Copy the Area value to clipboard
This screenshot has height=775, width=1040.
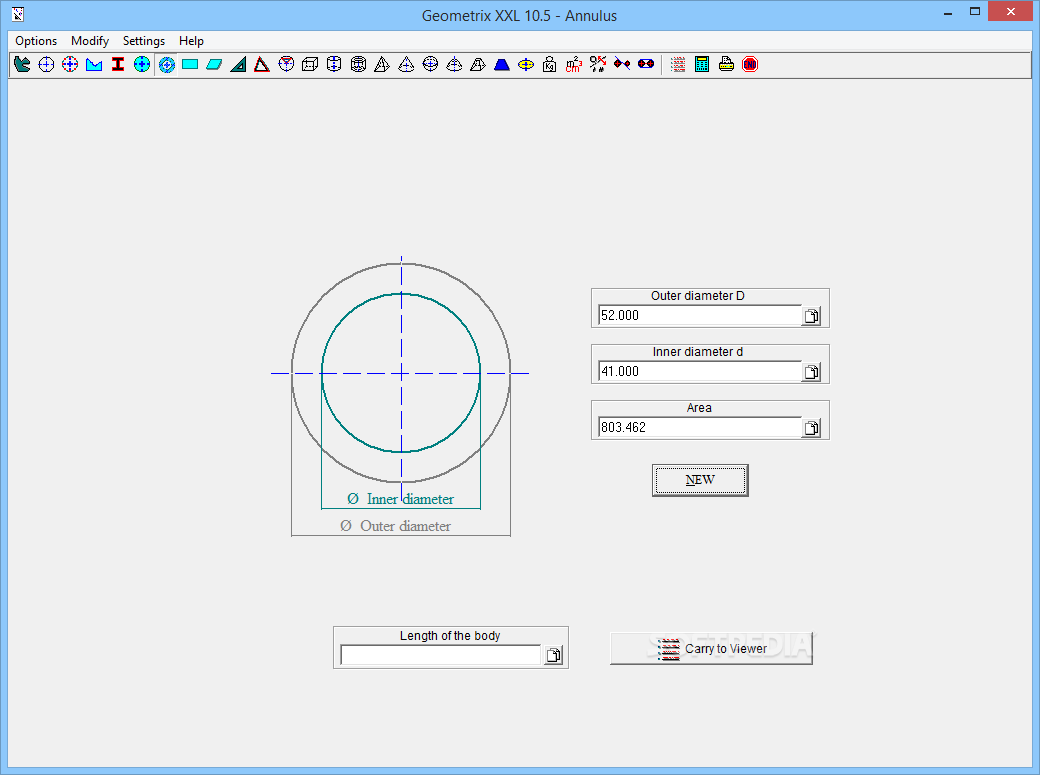pos(811,428)
